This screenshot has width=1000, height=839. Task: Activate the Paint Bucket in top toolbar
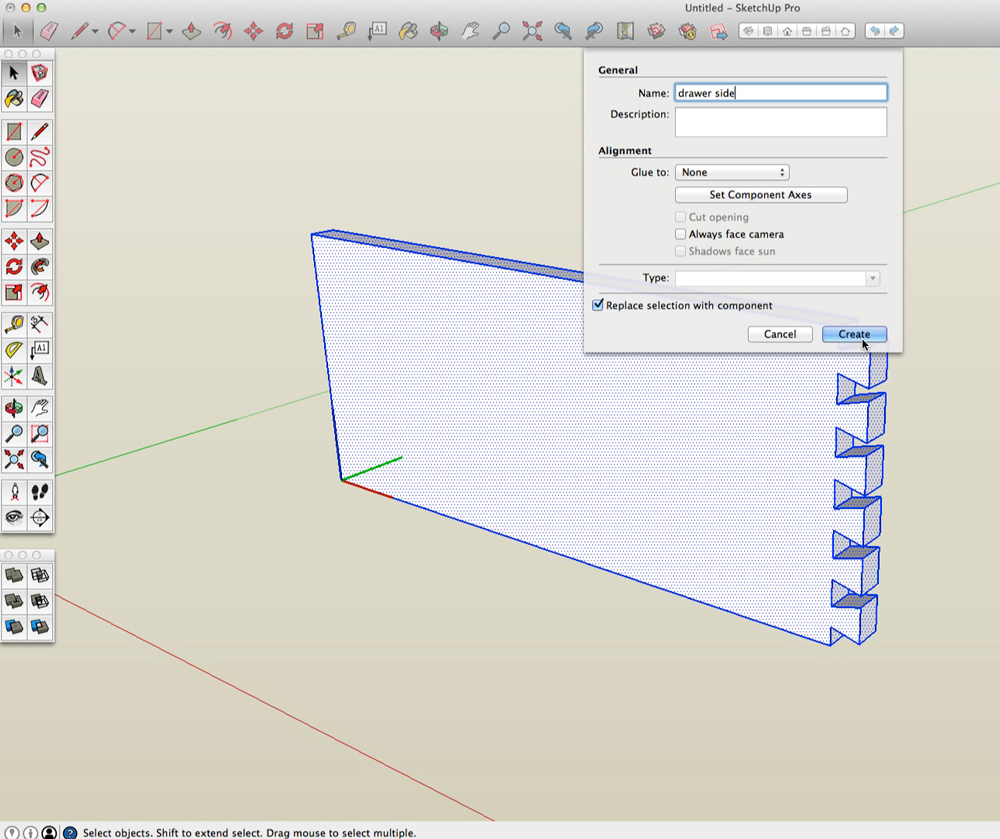pyautogui.click(x=408, y=31)
